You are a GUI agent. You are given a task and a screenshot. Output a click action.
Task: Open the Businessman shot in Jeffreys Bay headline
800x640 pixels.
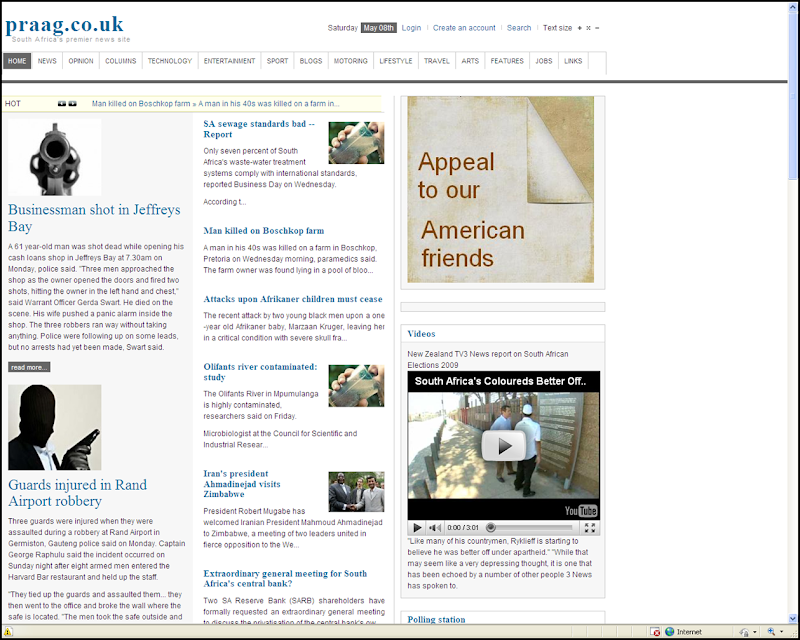[94, 218]
